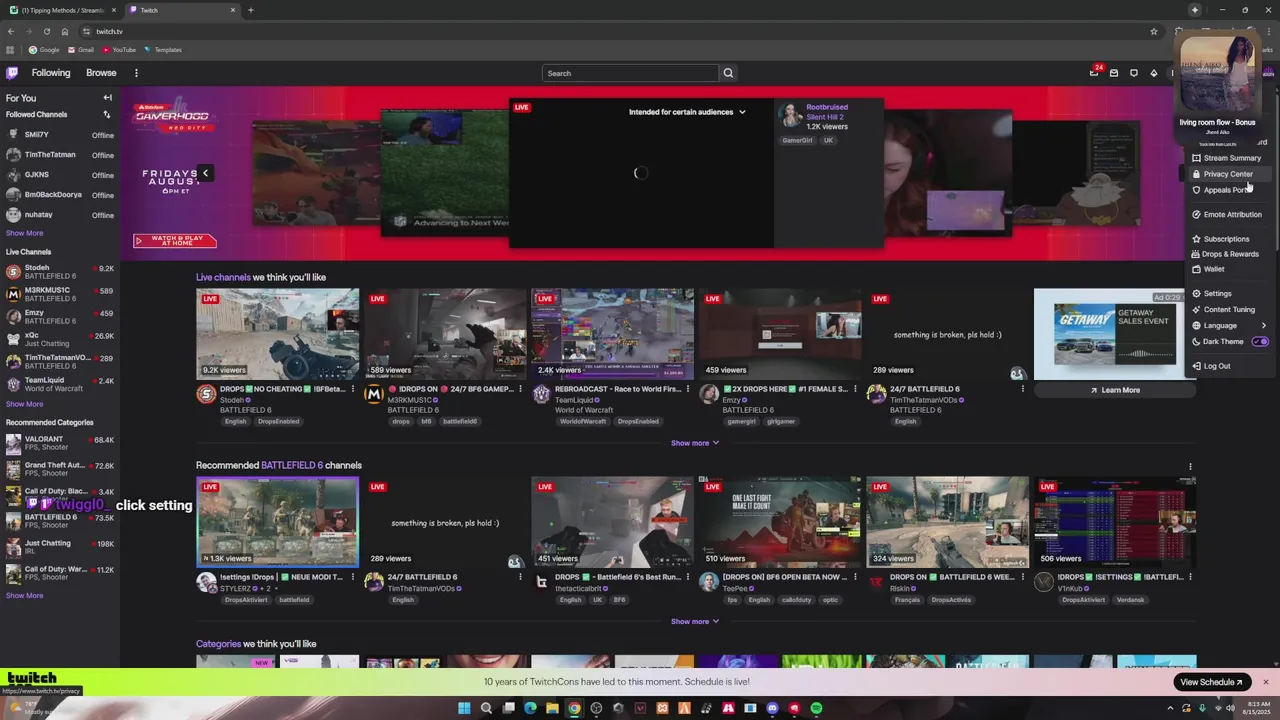Open the mail envelope icon in top bar
The height and width of the screenshot is (720, 1280).
(x=1114, y=73)
